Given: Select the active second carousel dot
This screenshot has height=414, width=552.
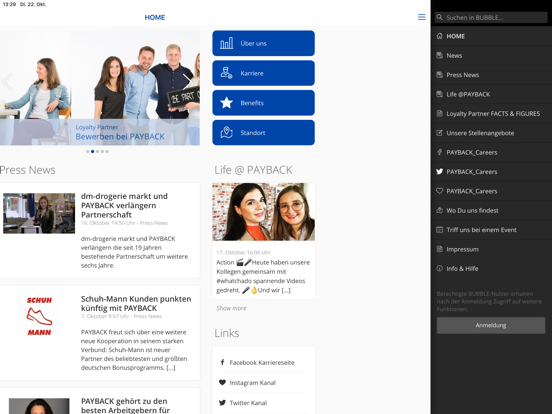Looking at the screenshot, I should coord(93,151).
